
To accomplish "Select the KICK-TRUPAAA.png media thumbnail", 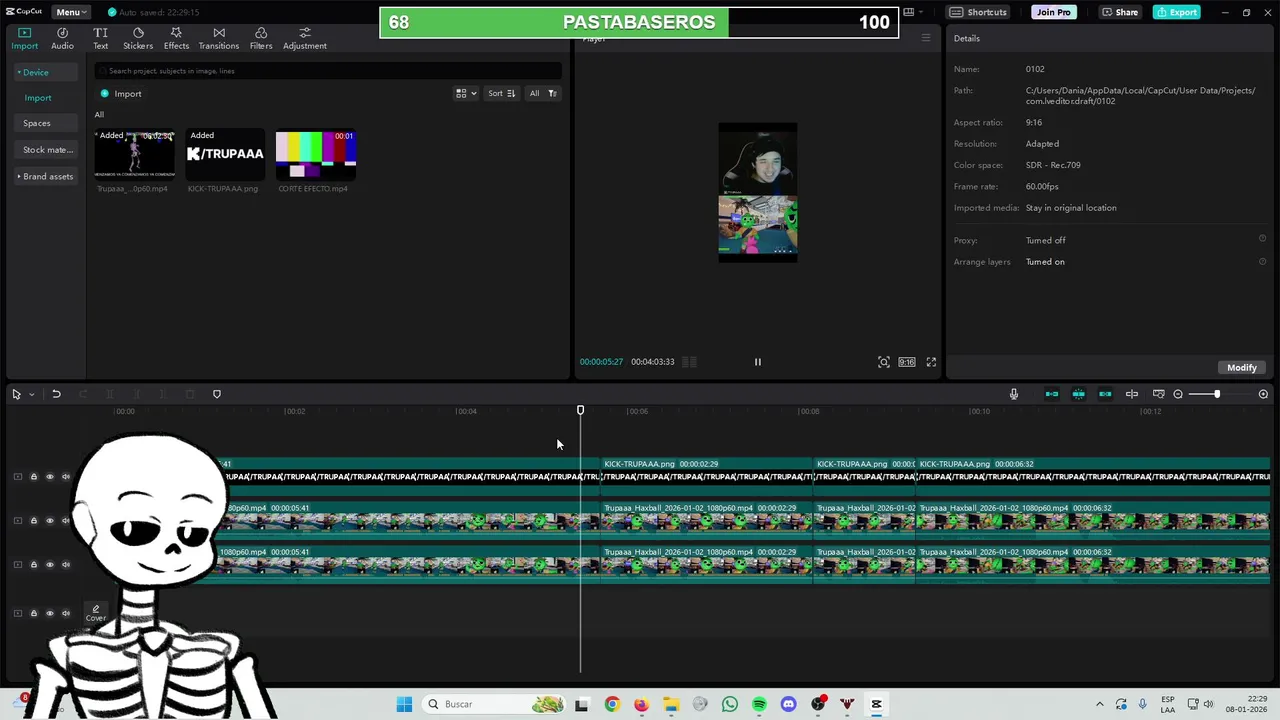I will tap(225, 154).
